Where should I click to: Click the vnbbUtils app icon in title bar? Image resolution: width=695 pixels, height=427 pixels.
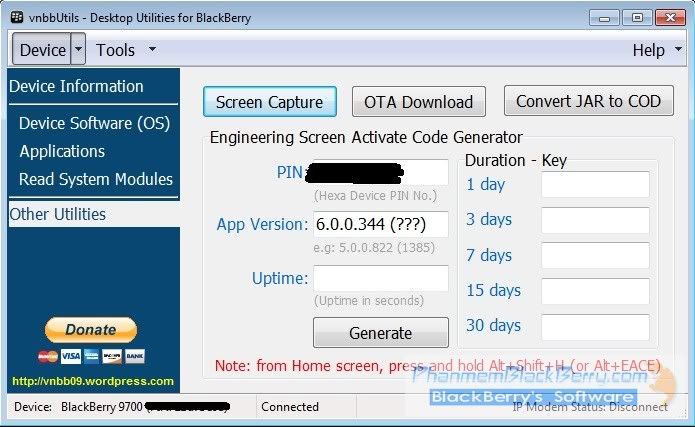17,17
